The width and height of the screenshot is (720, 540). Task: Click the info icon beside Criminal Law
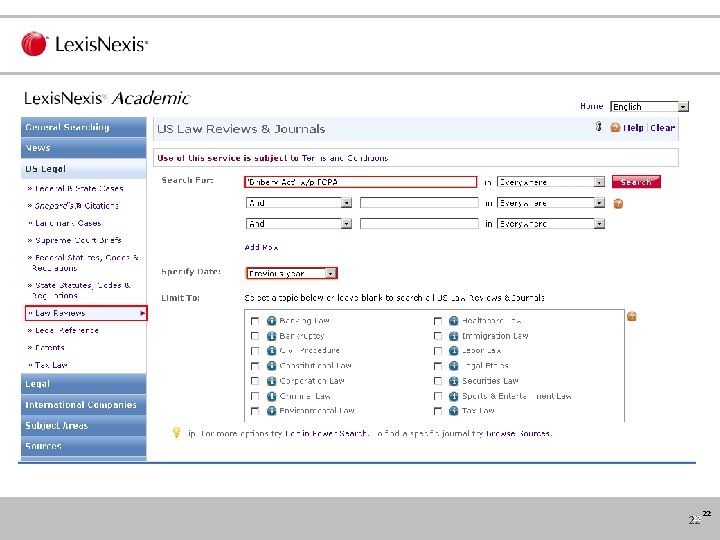[271, 396]
